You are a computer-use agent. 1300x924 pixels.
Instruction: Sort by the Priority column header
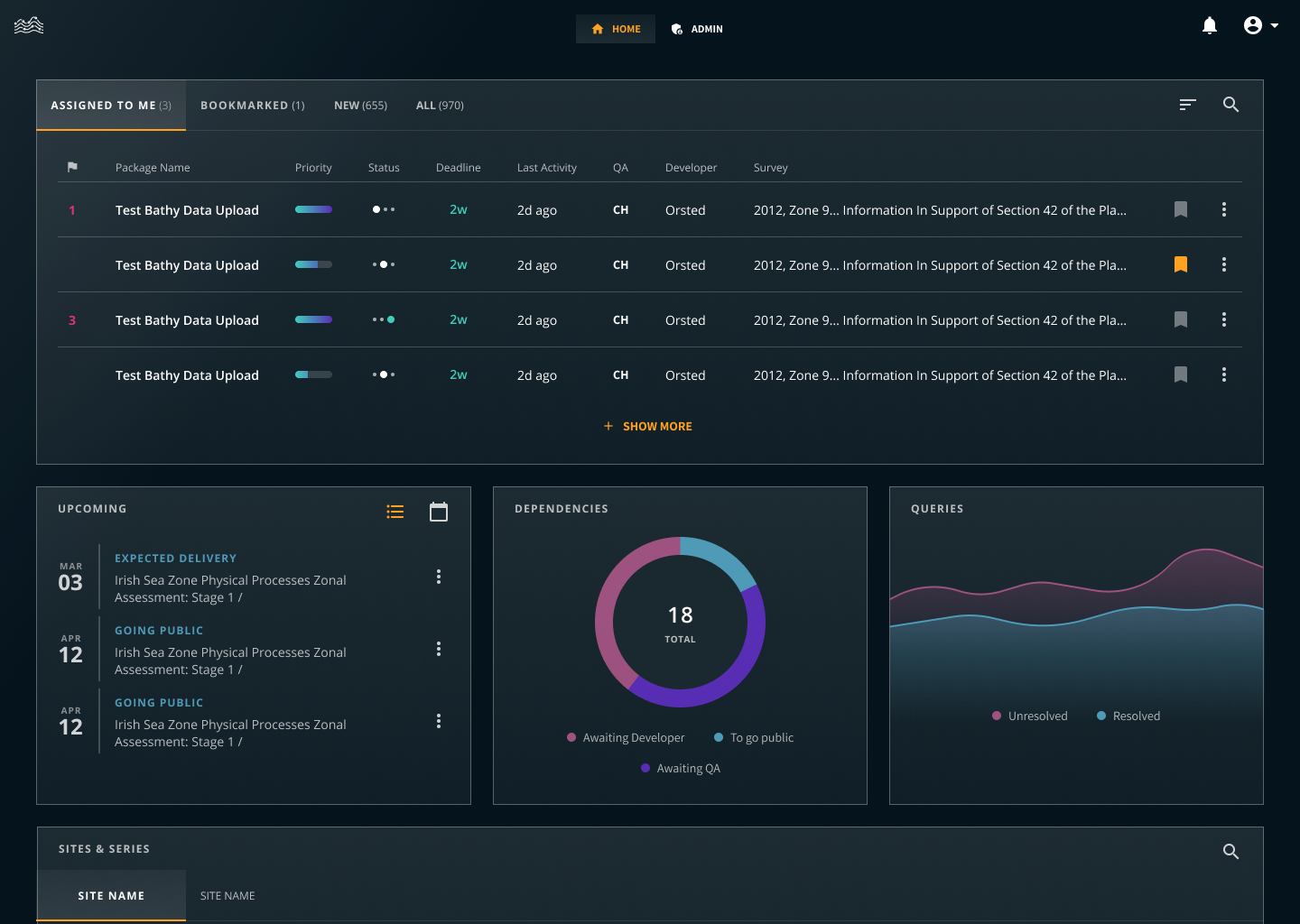313,168
